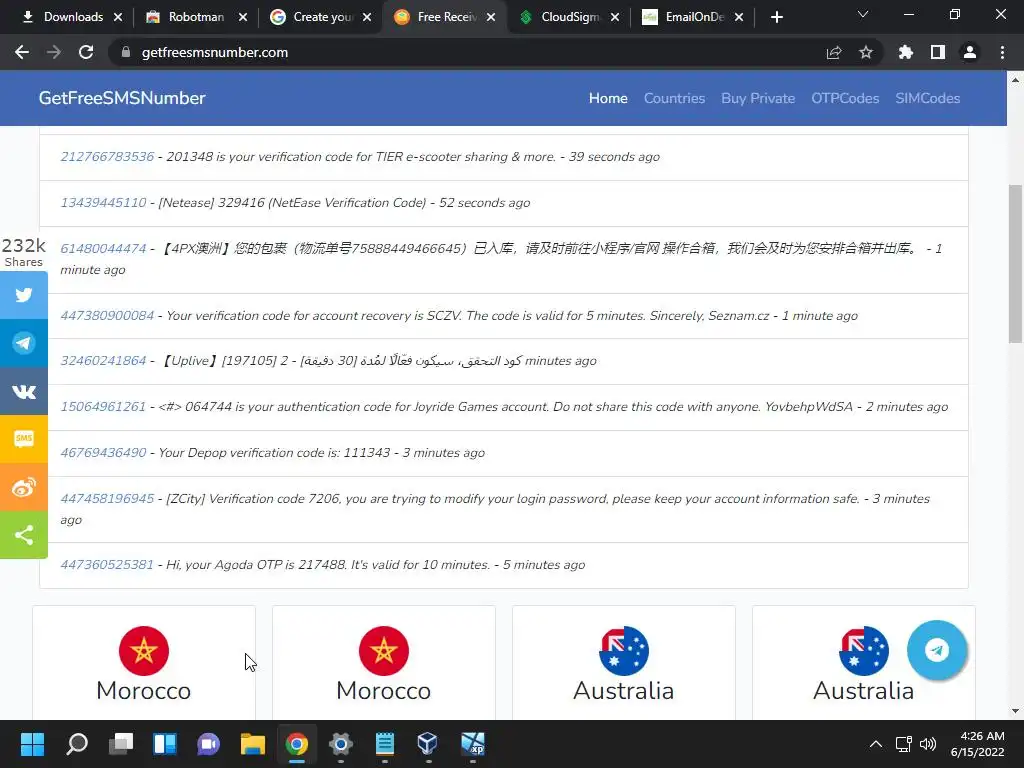The height and width of the screenshot is (768, 1024).
Task: Open Settings gear on the taskbar
Action: [340, 744]
